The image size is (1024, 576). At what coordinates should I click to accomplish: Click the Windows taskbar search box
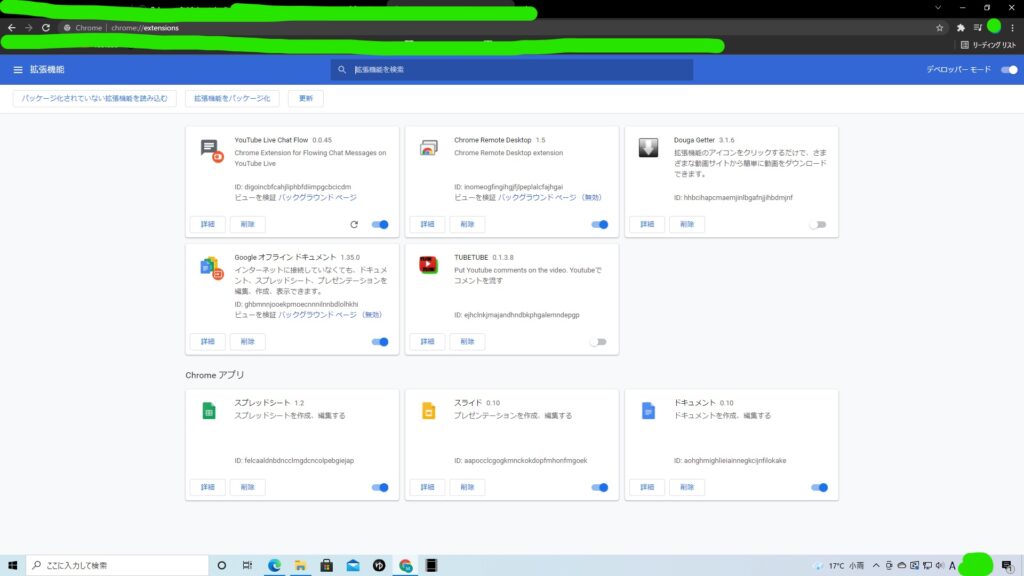(118, 566)
